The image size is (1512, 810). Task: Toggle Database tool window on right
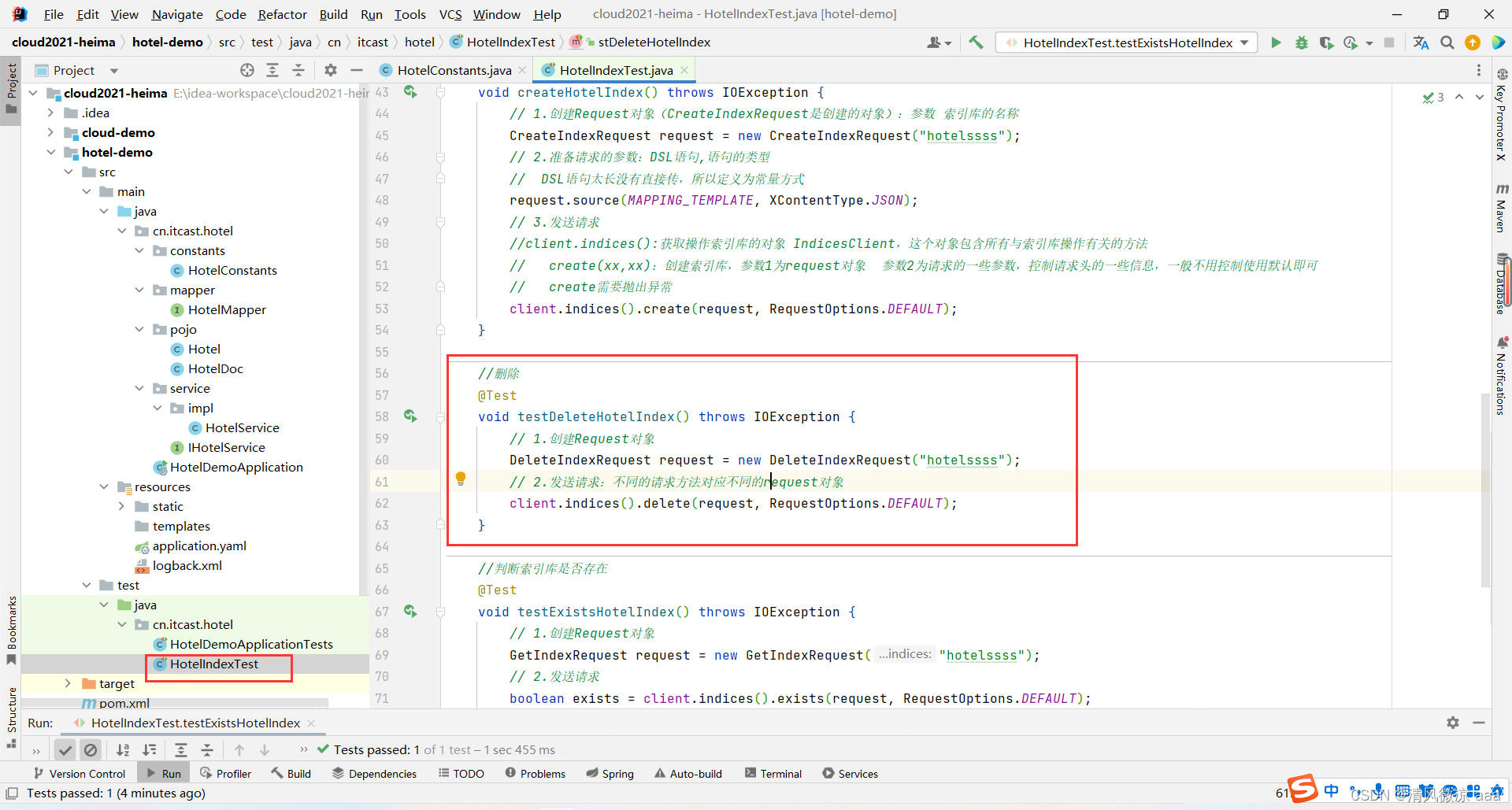[1502, 284]
